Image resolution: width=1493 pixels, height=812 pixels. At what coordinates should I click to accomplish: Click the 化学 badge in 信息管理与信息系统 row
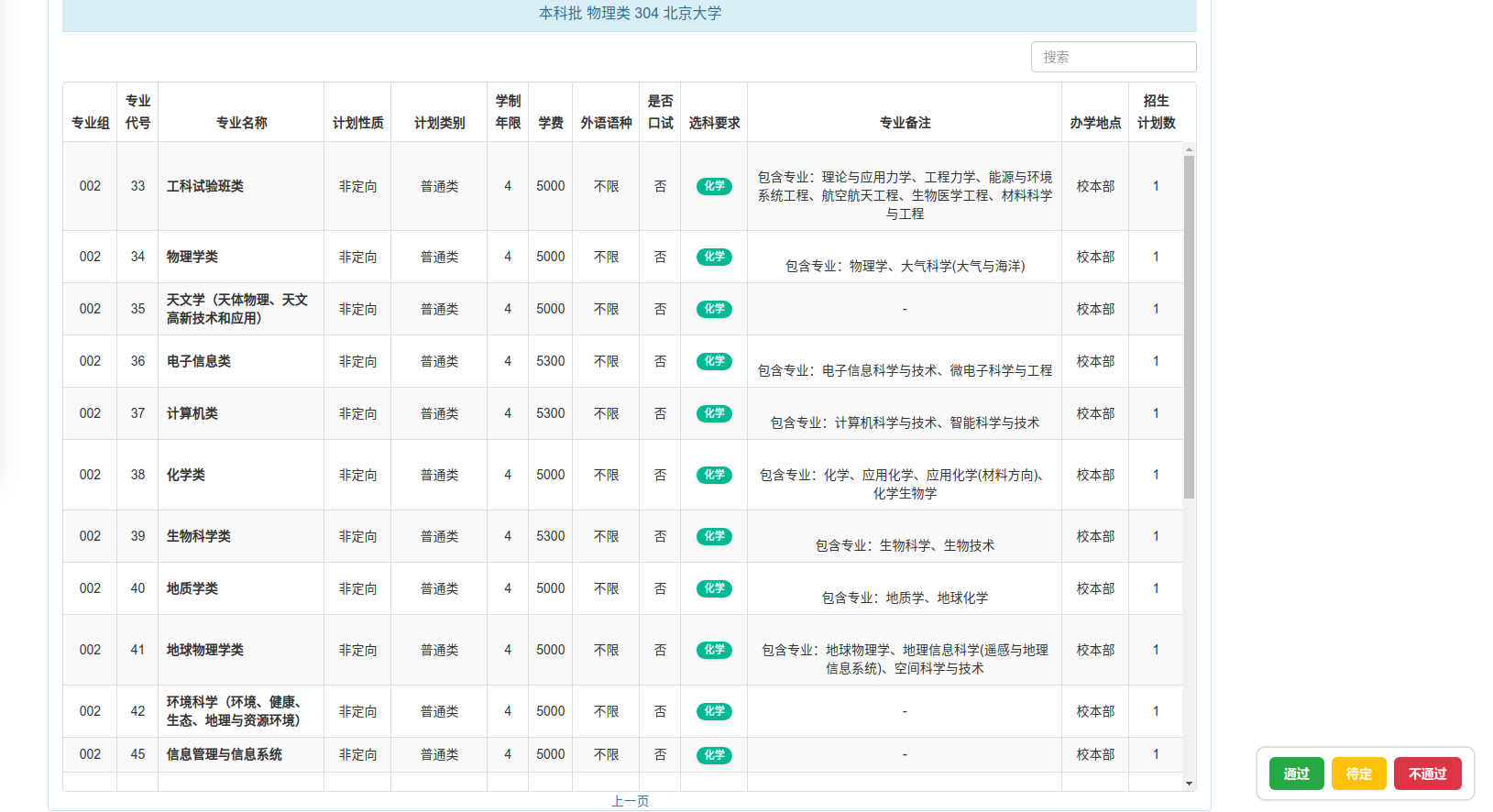(x=714, y=755)
